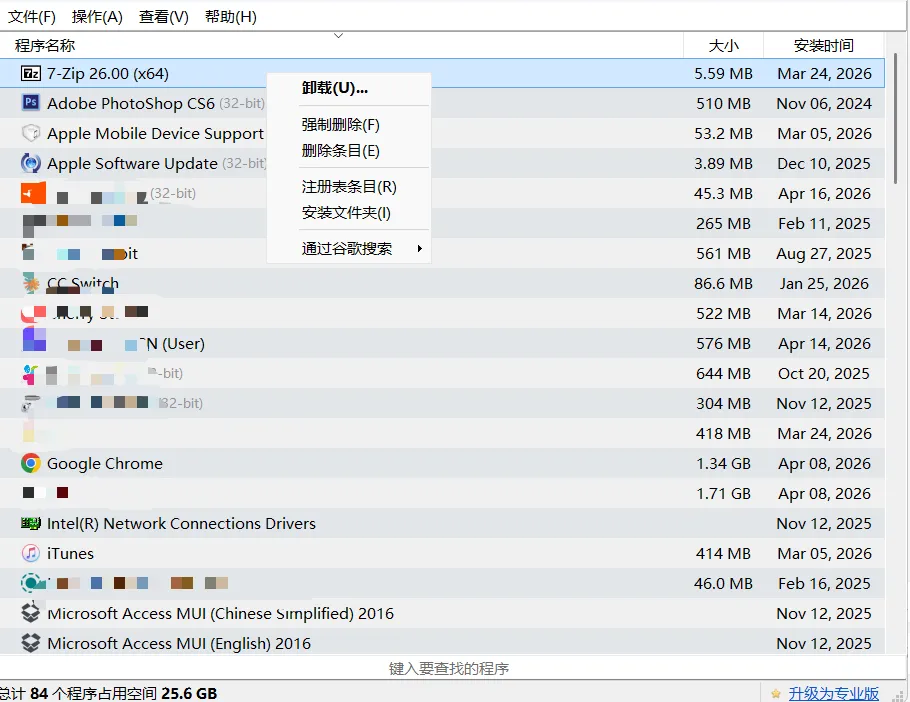Click the Dec 10, 2025 date cell
The width and height of the screenshot is (910, 702).
click(x=824, y=164)
